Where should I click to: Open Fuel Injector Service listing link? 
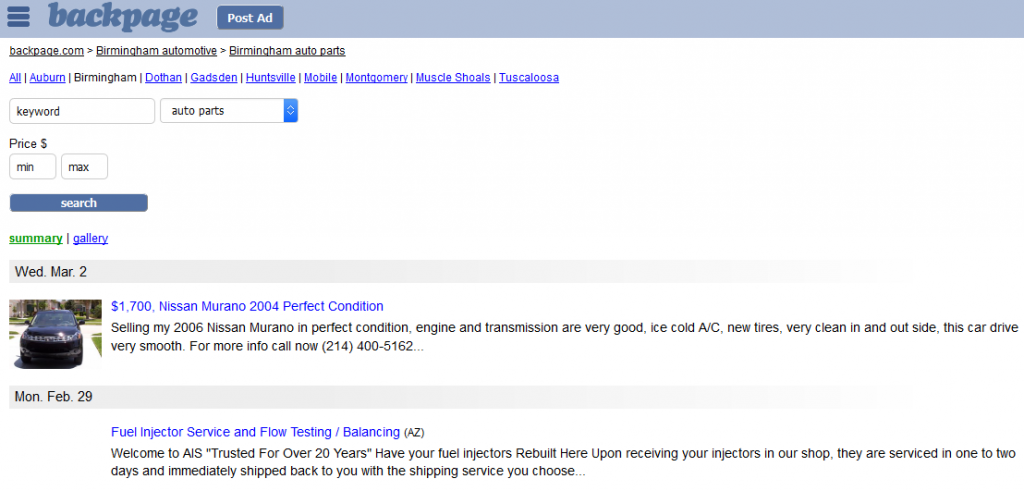point(255,432)
